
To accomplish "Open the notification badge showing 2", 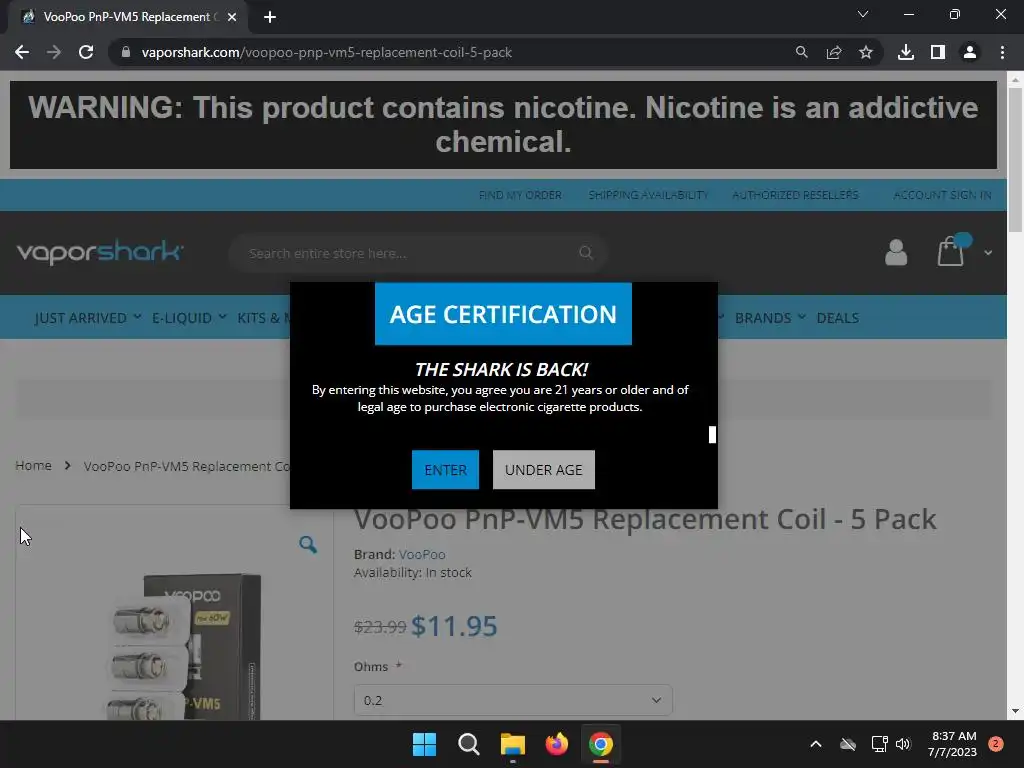I will (996, 744).
